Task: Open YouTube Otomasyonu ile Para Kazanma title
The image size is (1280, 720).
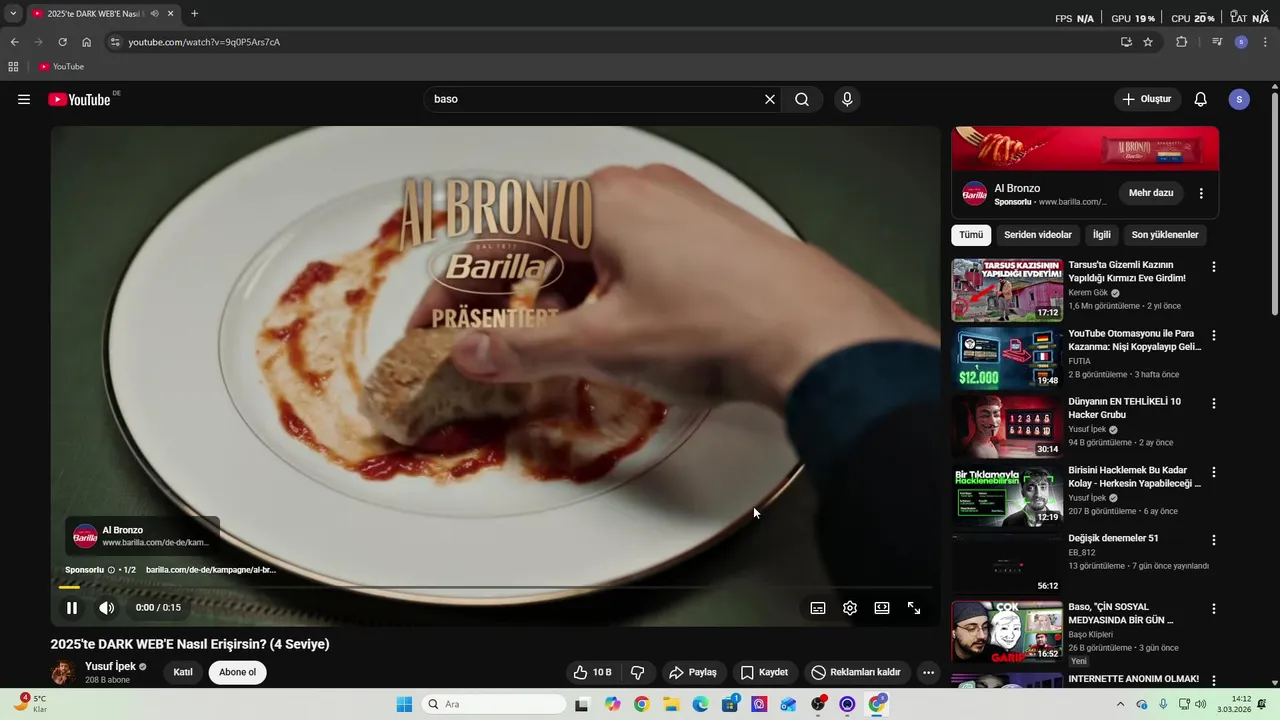Action: tap(1135, 340)
